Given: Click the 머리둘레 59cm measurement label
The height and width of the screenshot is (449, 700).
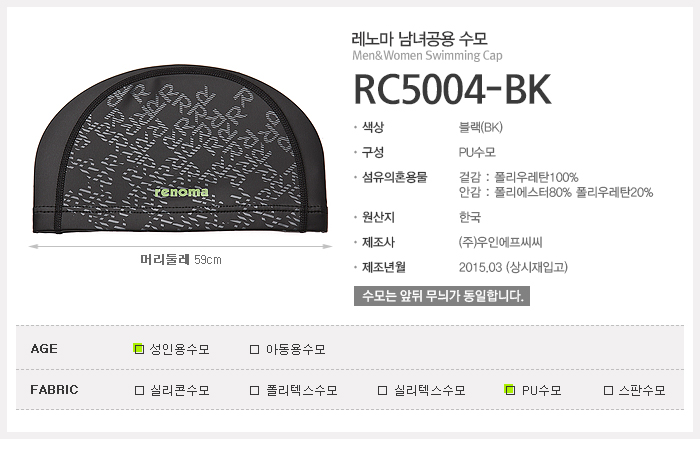Looking at the screenshot, I should [x=181, y=260].
